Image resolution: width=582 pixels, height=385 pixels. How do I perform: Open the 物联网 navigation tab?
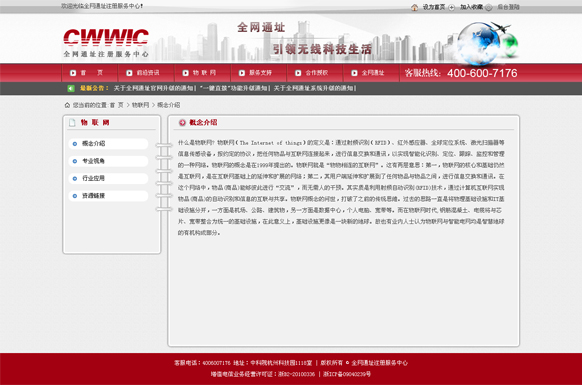click(203, 73)
